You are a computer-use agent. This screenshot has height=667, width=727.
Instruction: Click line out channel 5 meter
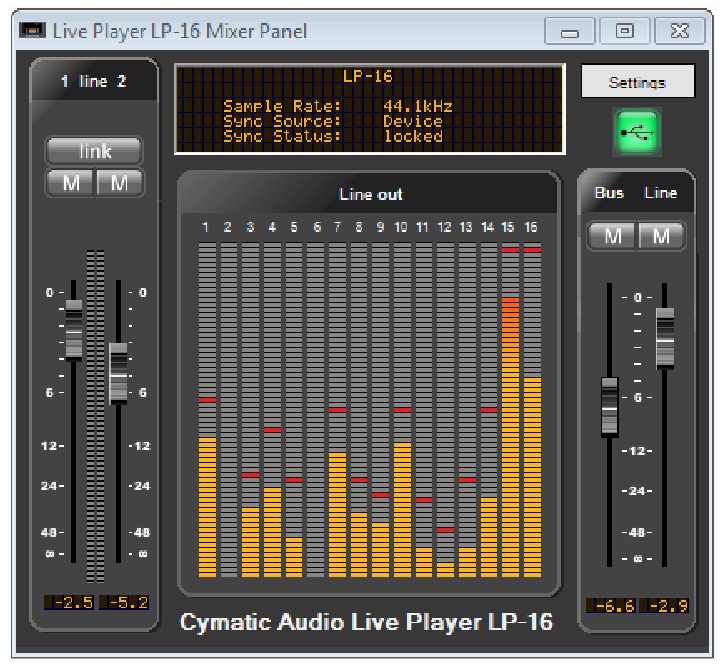(294, 410)
